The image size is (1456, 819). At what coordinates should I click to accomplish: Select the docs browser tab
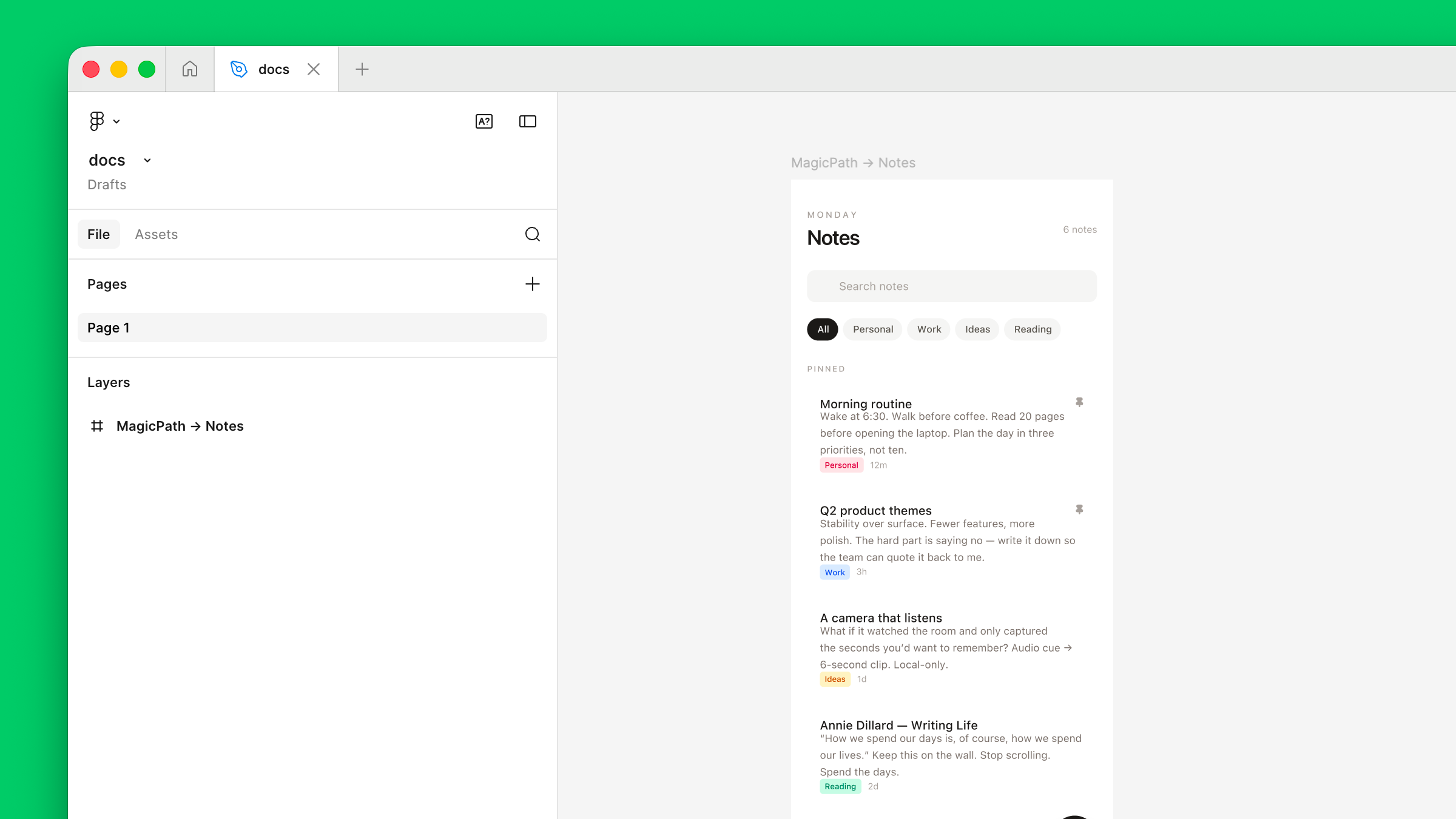[x=276, y=69]
